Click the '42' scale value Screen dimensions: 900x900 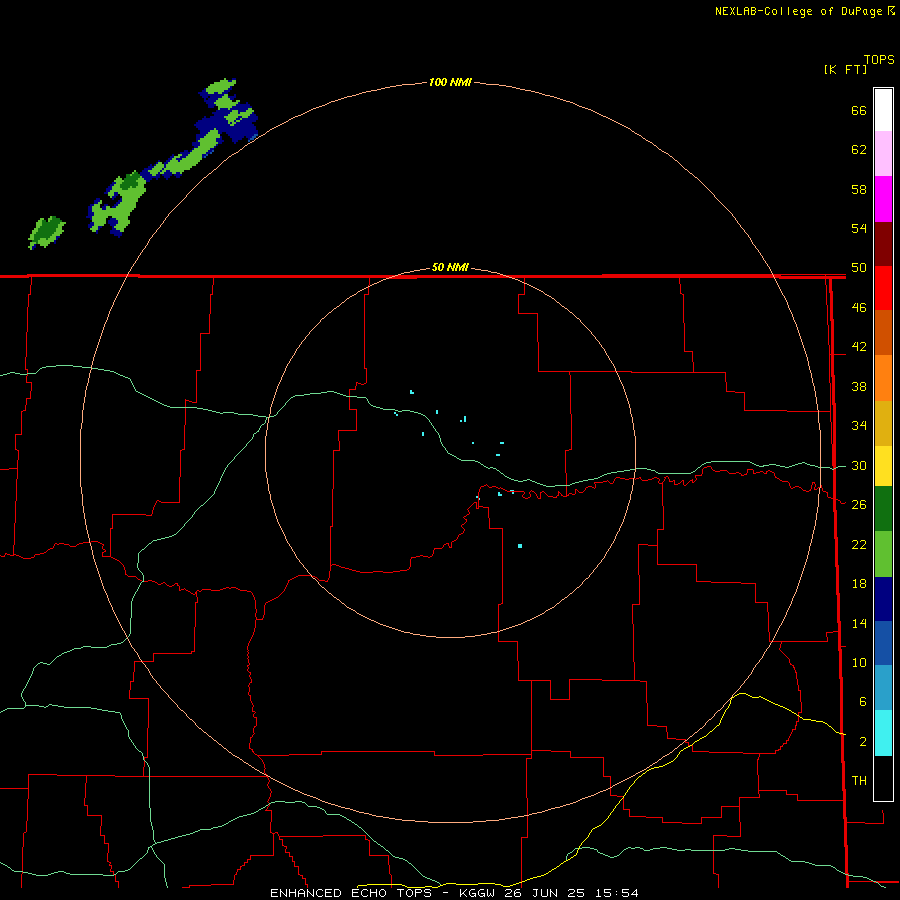[x=859, y=346]
